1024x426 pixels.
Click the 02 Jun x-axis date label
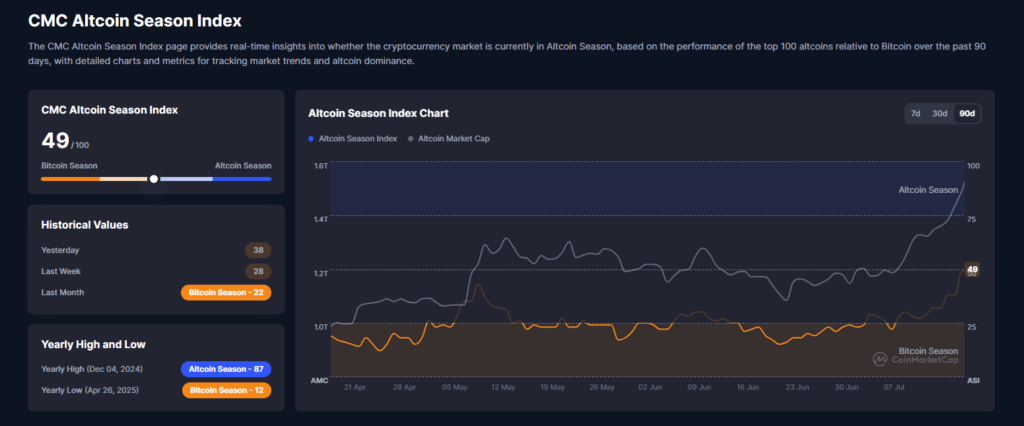click(651, 387)
